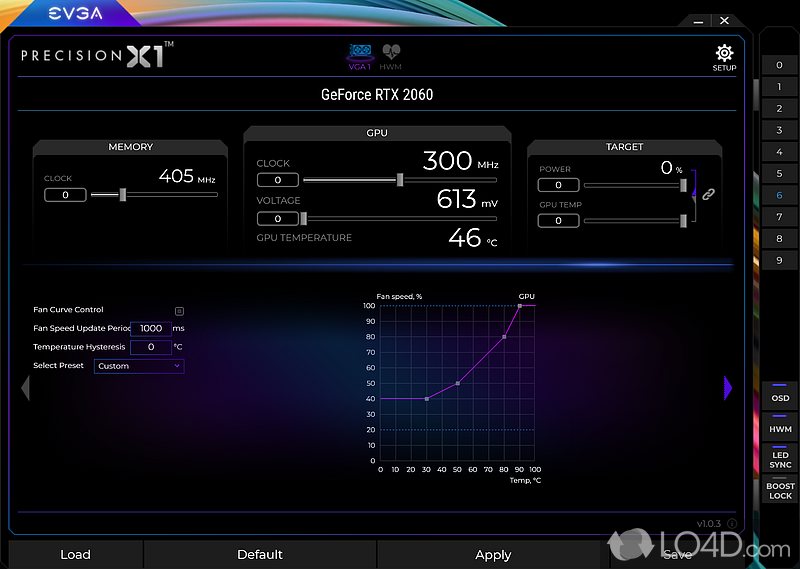This screenshot has height=569, width=800.
Task: Click the power target value field
Action: click(x=558, y=185)
